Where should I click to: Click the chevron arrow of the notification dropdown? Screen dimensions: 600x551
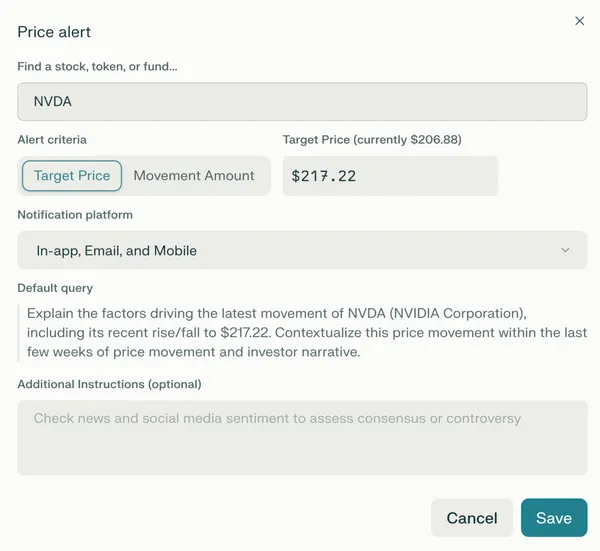565,250
